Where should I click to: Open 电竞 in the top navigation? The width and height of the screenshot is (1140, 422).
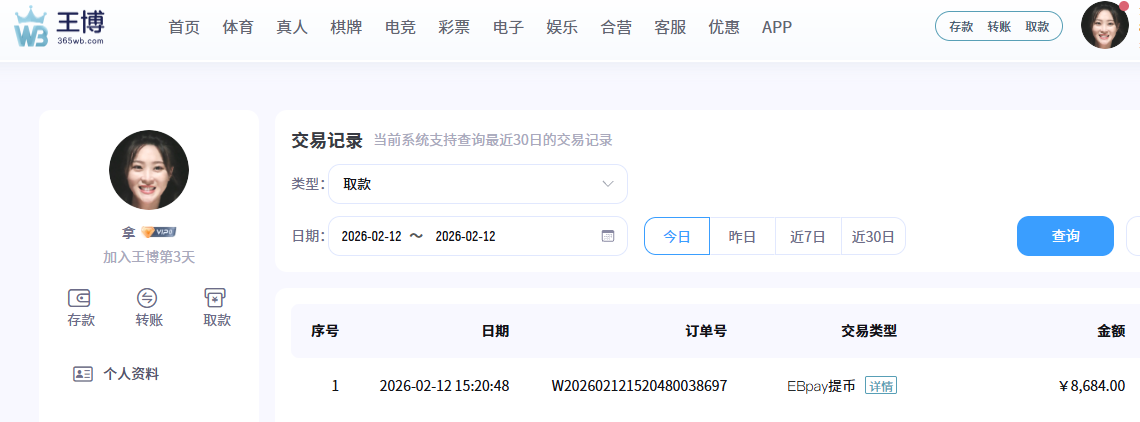(400, 27)
